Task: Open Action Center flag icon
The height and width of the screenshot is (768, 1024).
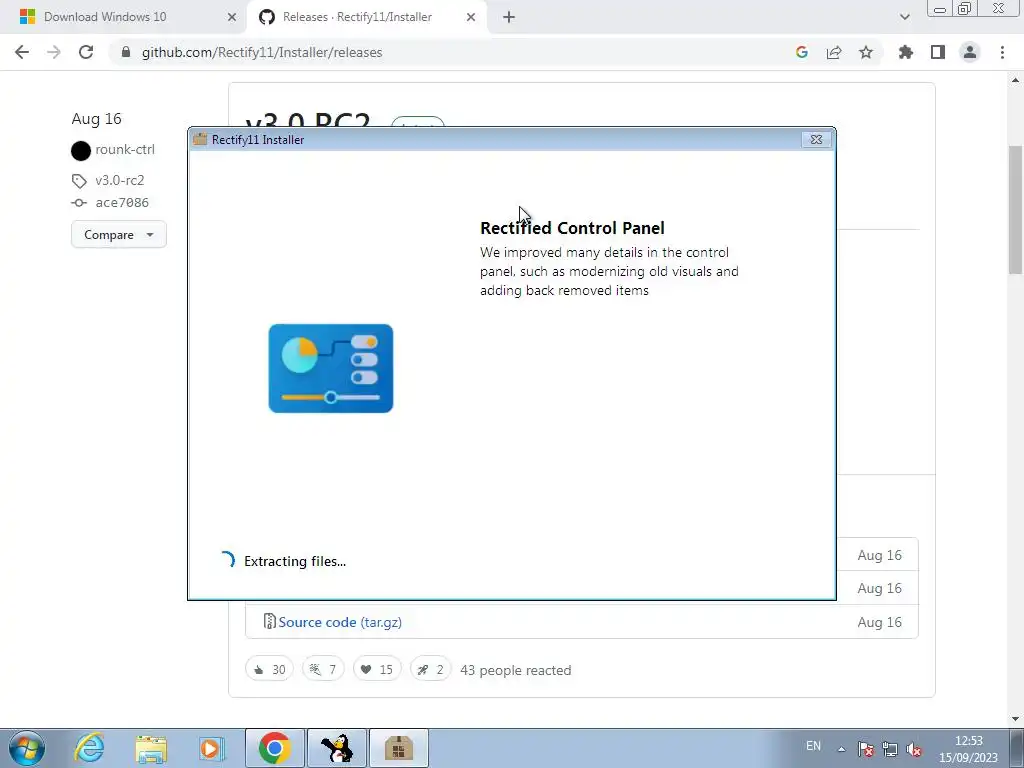Action: pos(865,749)
